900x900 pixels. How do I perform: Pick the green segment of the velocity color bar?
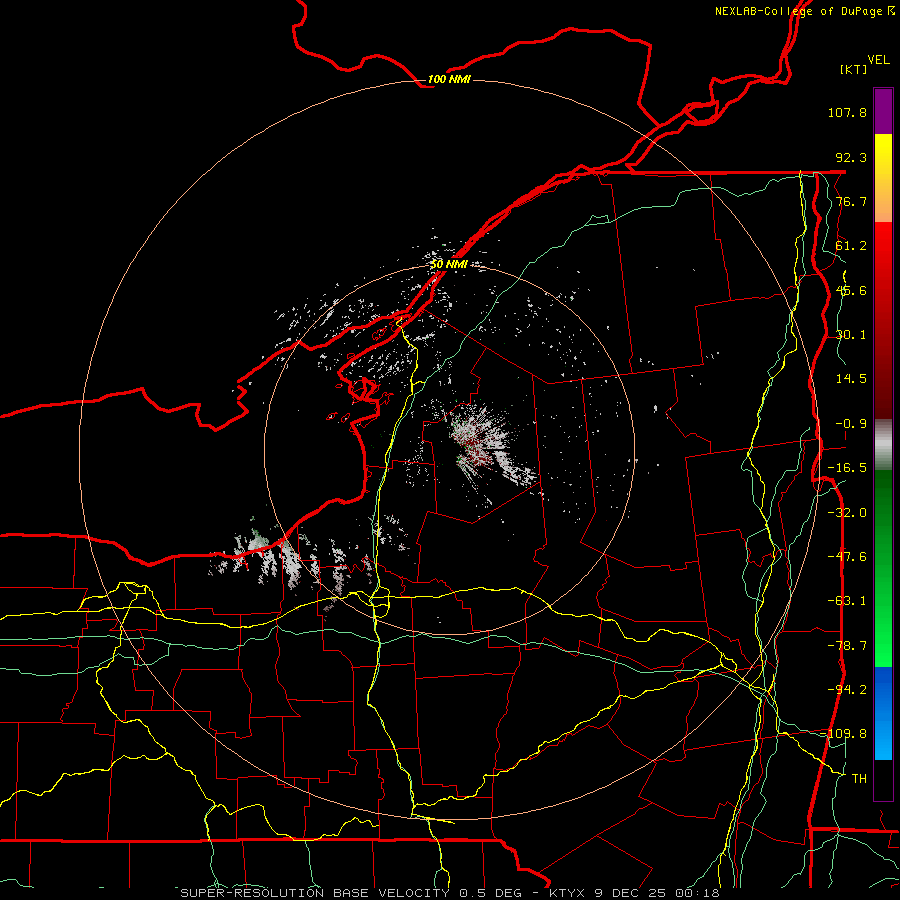(883, 568)
